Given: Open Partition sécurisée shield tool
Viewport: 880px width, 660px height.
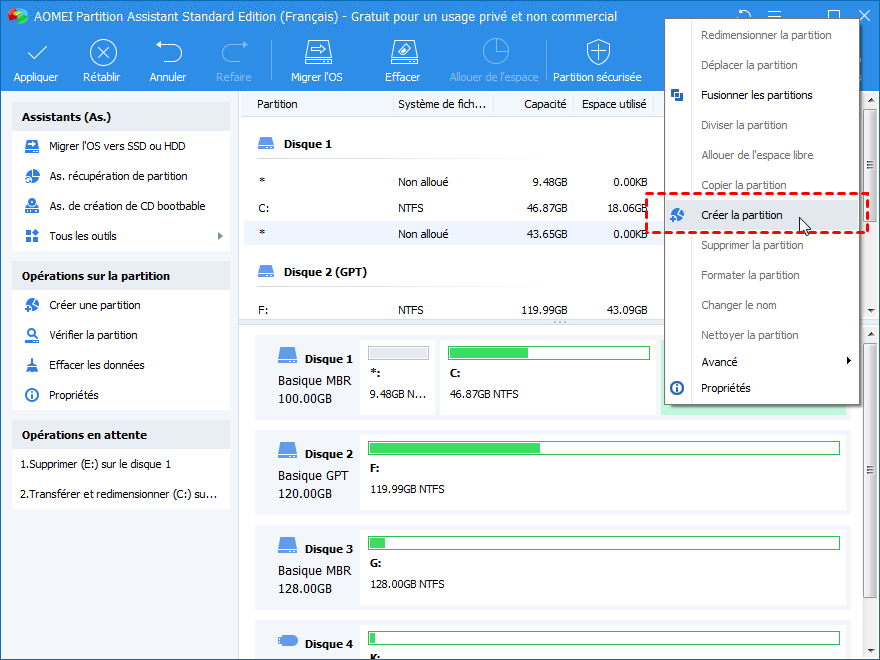Looking at the screenshot, I should coord(597,53).
